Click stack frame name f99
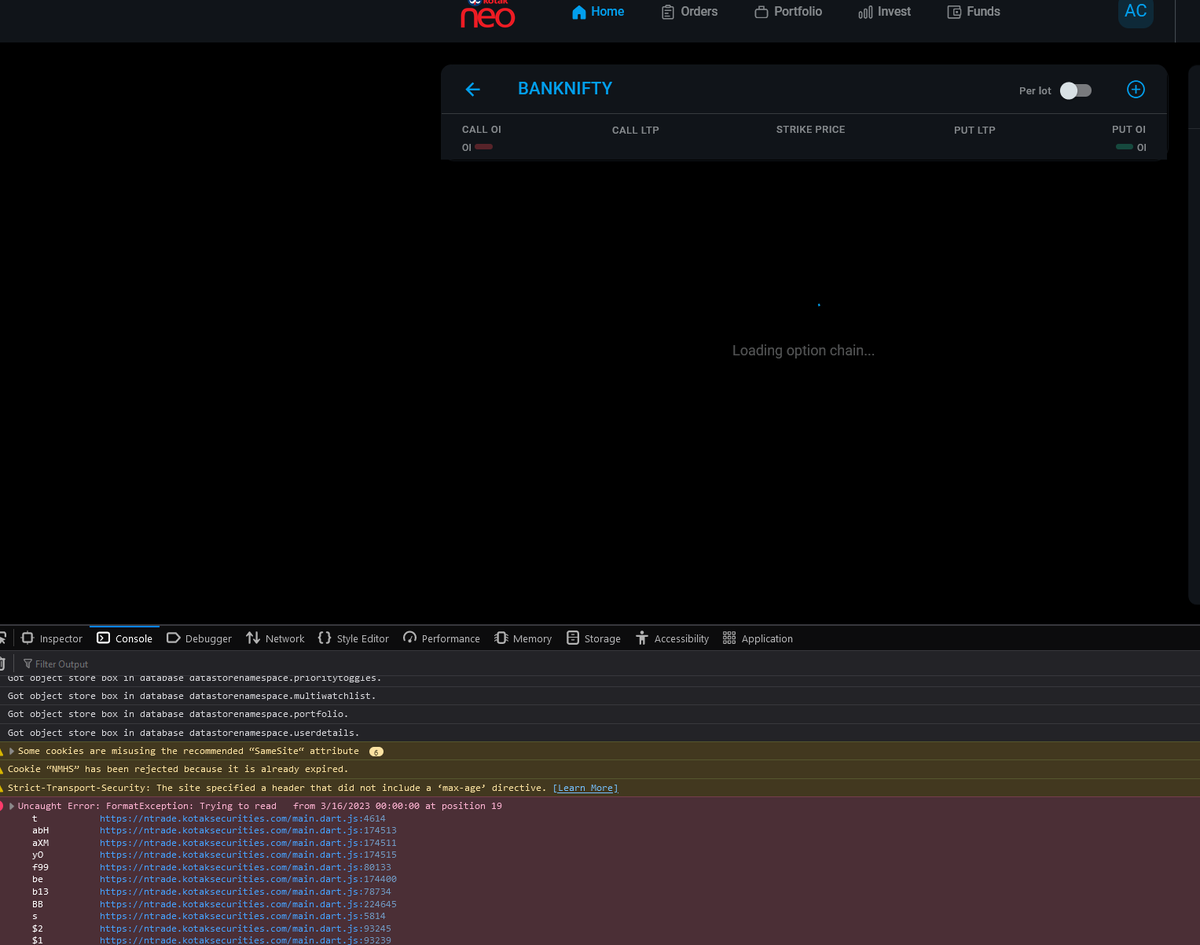 (40, 867)
